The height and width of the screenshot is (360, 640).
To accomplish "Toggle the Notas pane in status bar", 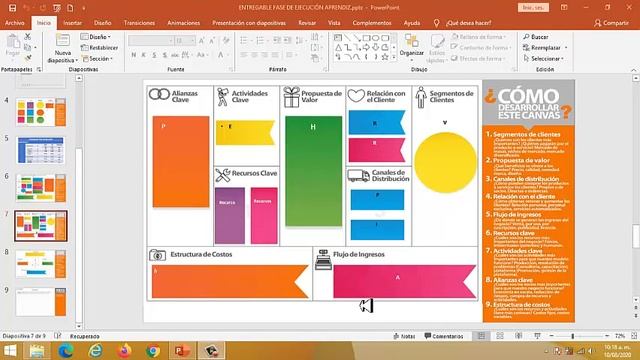I will pyautogui.click(x=404, y=336).
